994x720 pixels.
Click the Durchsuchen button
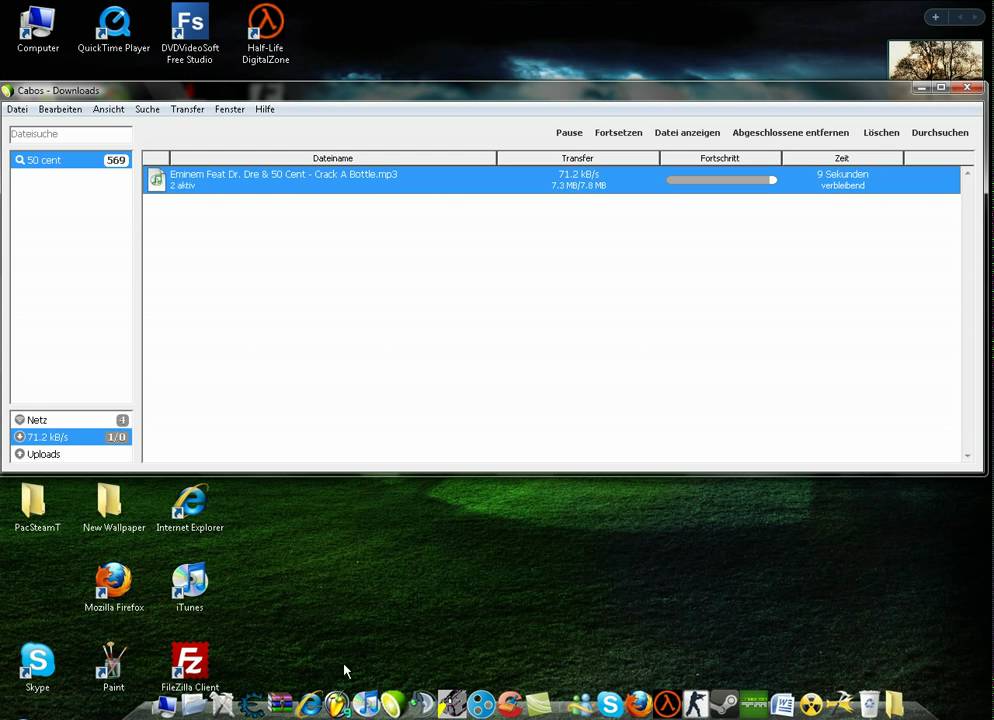click(939, 132)
